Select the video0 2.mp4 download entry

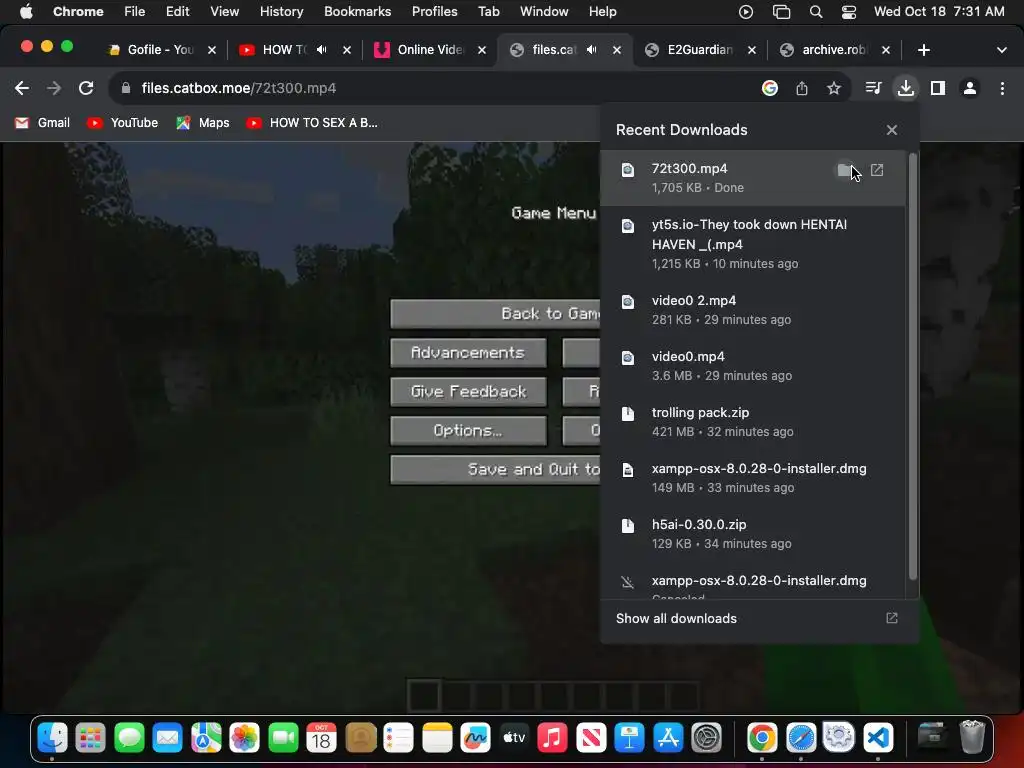coord(752,310)
